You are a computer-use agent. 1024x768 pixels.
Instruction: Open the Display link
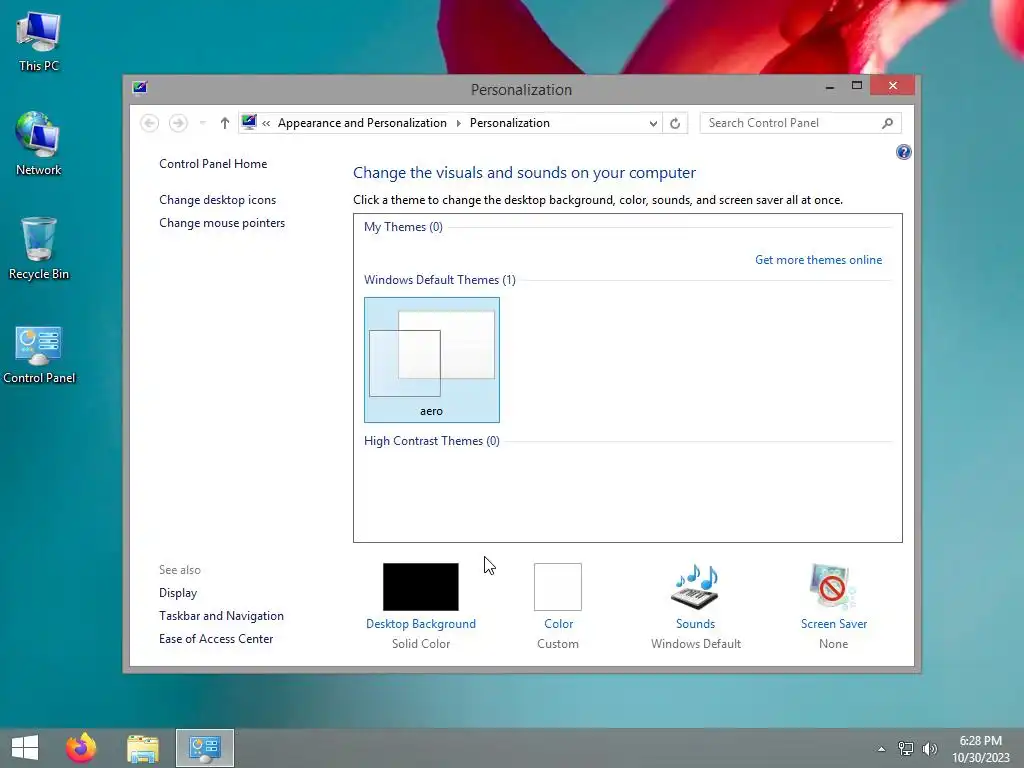point(178,593)
